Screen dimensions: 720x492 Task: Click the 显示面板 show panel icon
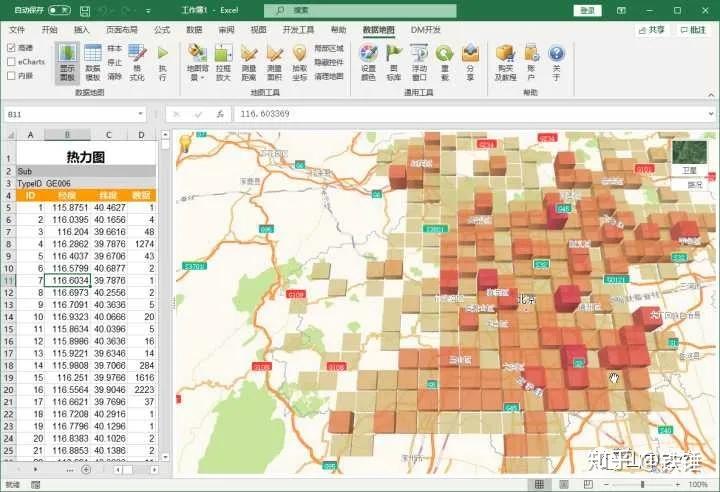(x=68, y=63)
